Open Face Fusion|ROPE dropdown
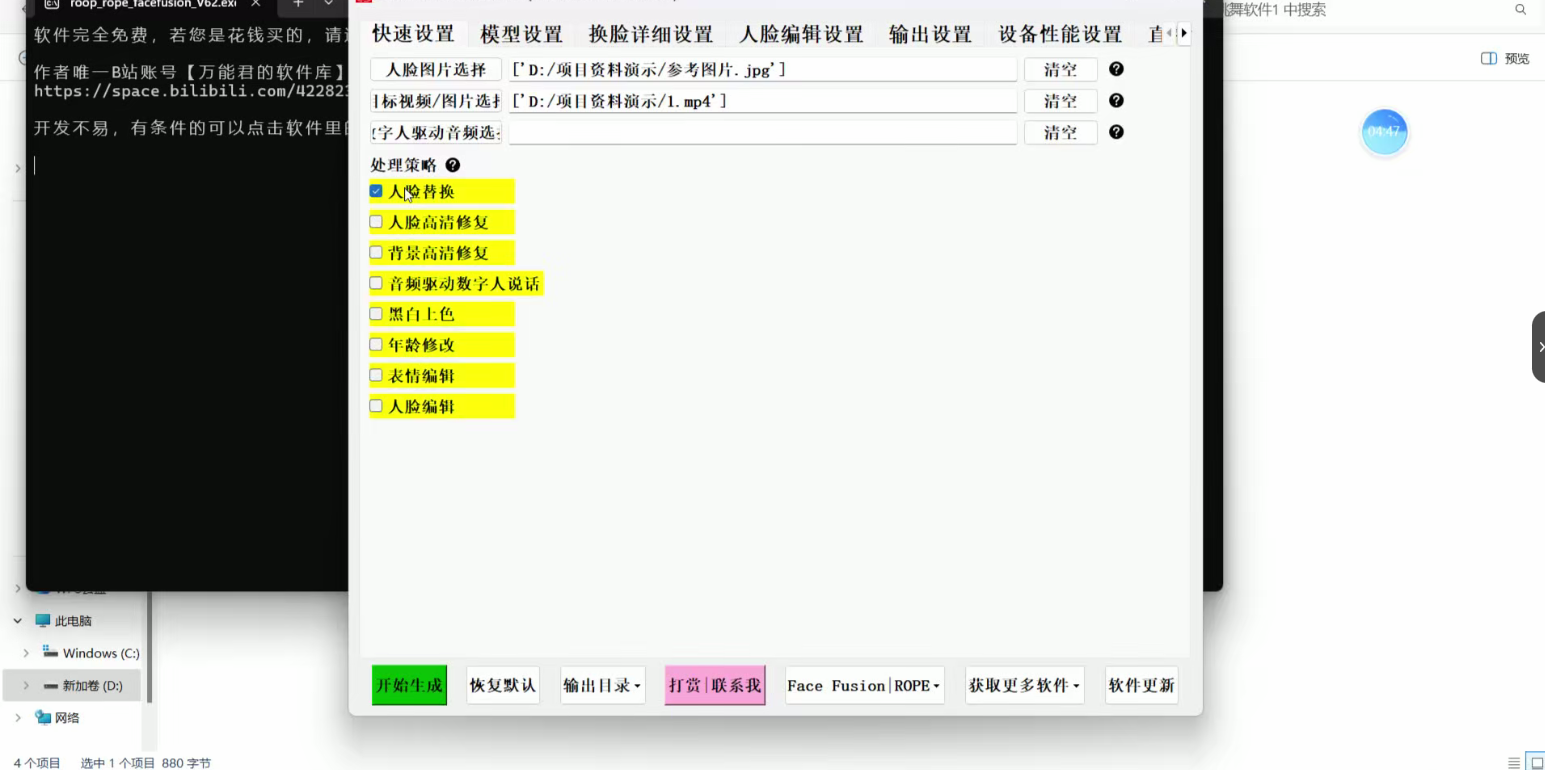The image size is (1545, 770). tap(865, 685)
